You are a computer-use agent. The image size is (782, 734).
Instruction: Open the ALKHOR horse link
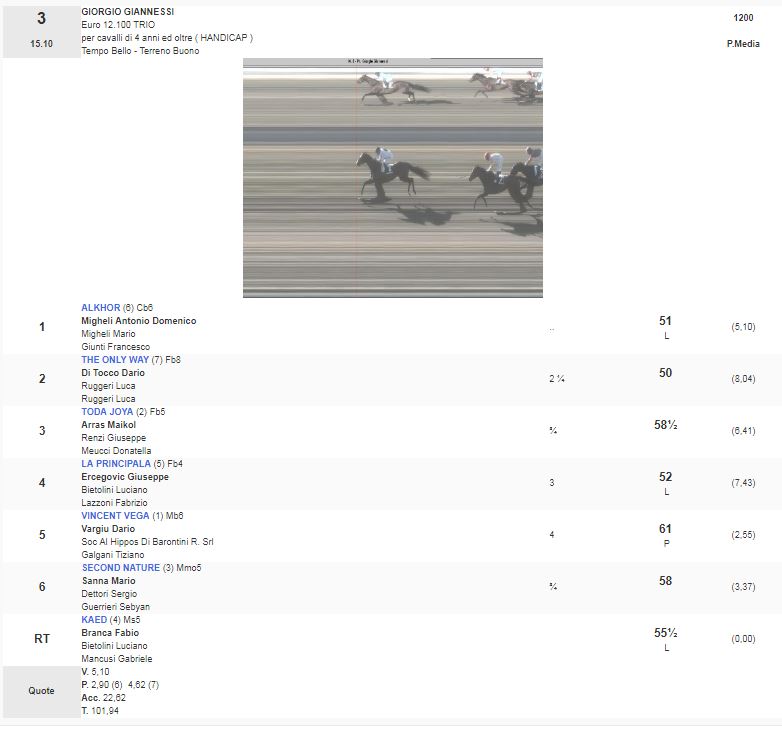click(x=101, y=308)
